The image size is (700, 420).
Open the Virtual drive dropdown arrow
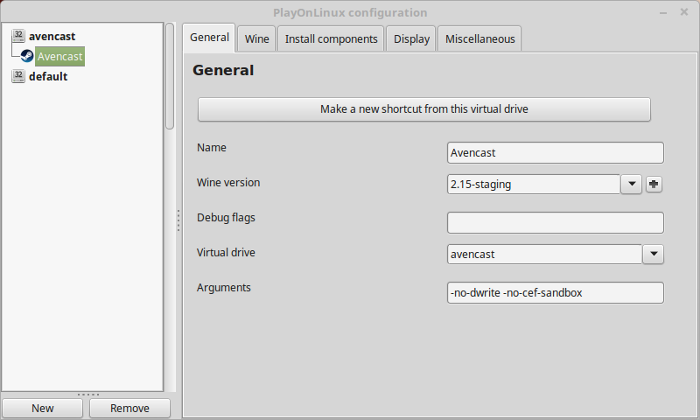click(x=653, y=254)
